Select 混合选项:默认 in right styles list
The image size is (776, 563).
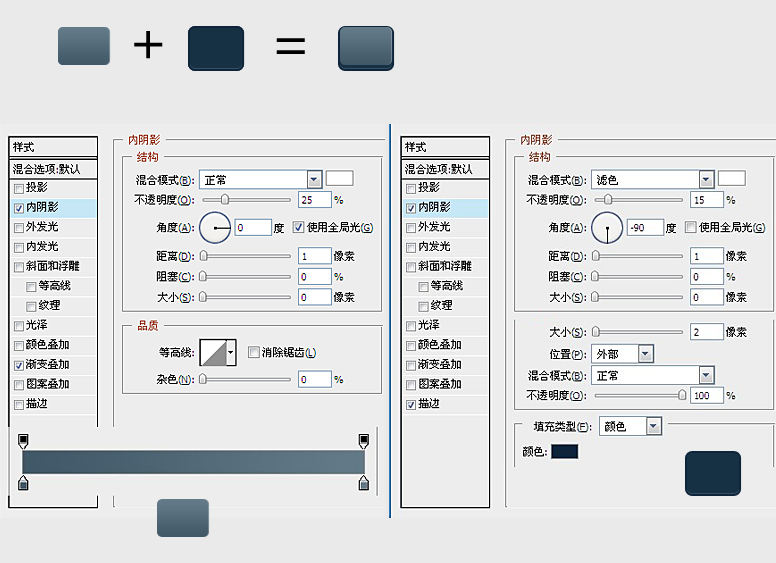point(445,169)
